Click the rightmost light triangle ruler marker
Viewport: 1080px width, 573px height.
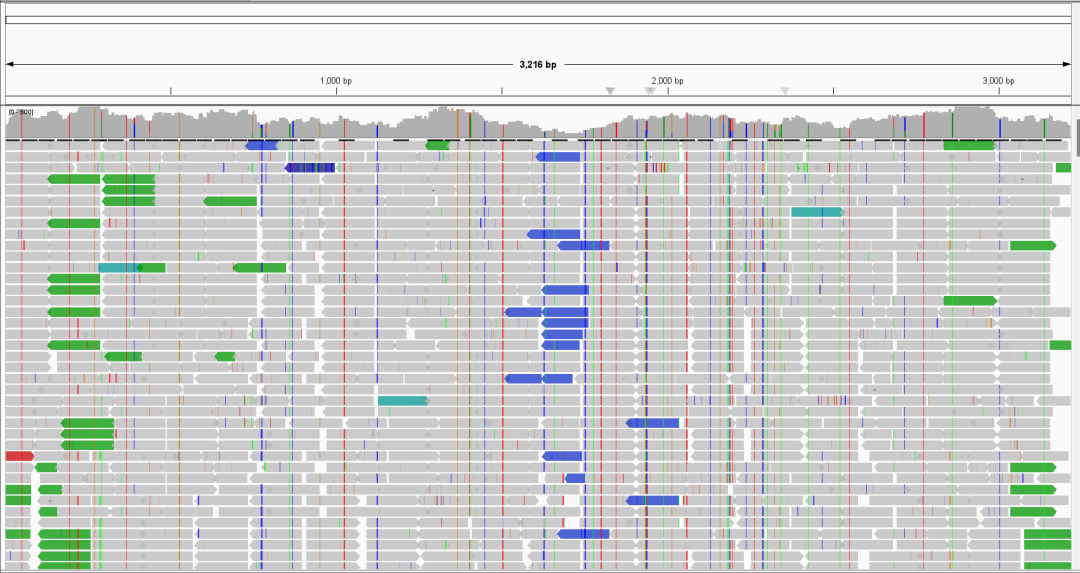785,91
